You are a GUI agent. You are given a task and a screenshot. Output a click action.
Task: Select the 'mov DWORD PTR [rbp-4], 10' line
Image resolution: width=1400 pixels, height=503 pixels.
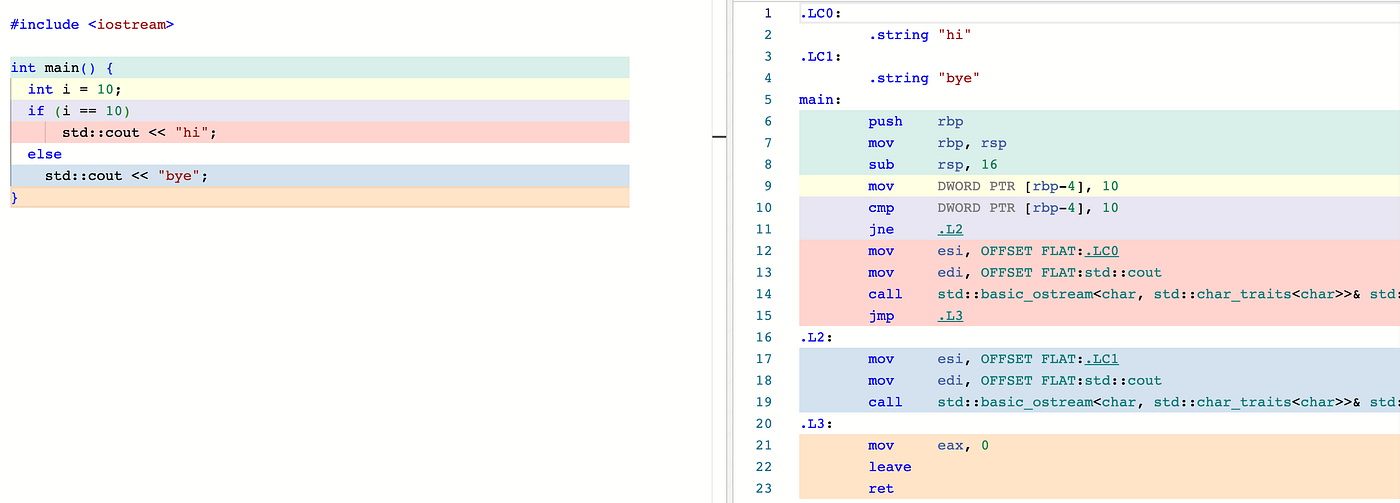(x=993, y=186)
